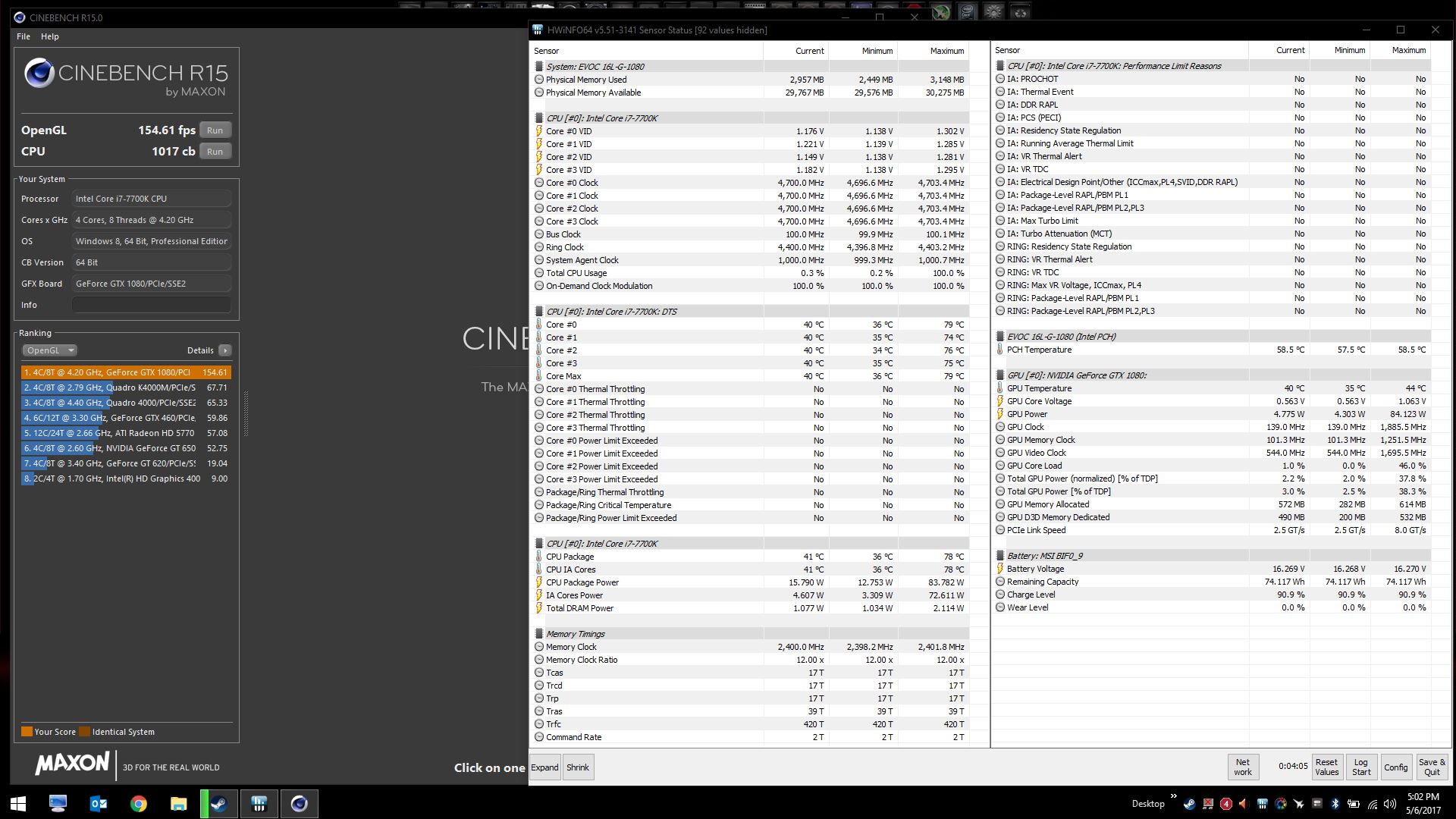Run the OpenGL benchmark
1456x819 pixels.
tap(215, 130)
